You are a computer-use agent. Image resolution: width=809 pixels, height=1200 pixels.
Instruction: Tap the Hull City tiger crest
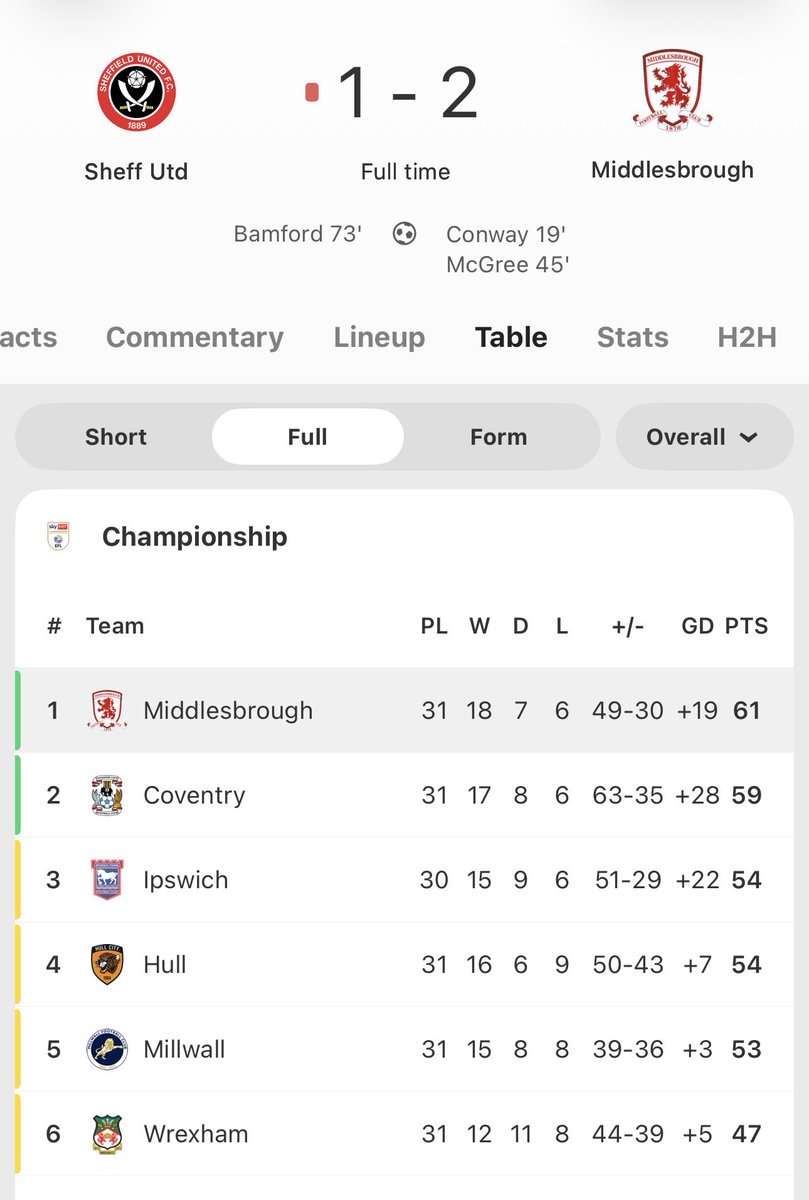click(107, 965)
